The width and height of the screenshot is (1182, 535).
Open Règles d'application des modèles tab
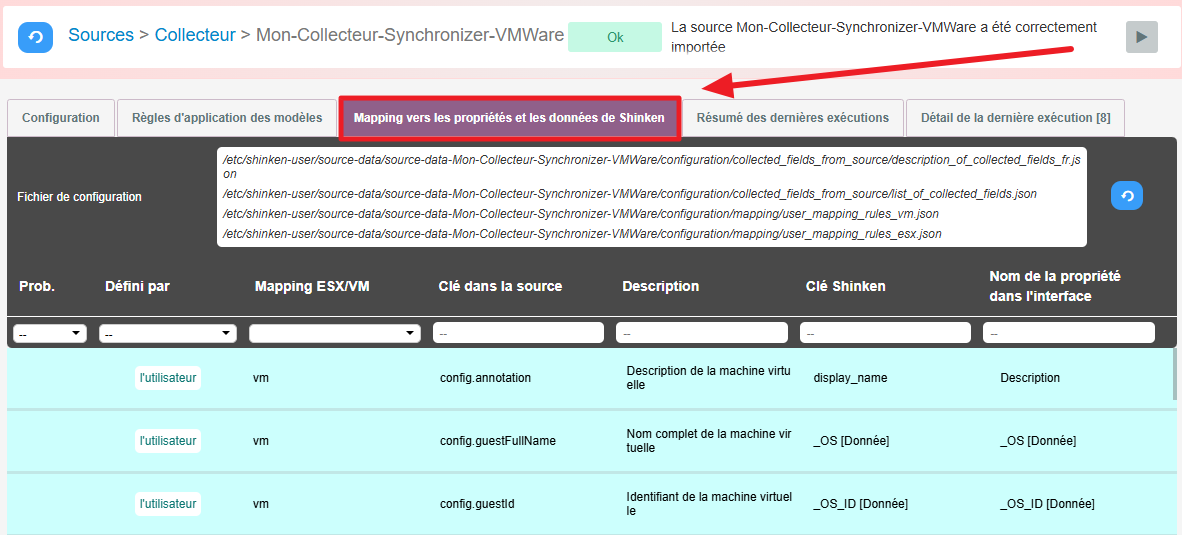(227, 118)
